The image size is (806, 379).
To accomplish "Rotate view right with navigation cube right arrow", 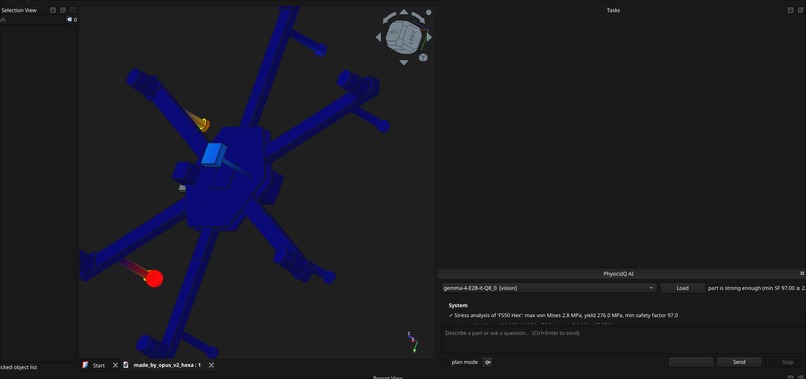I will [429, 37].
